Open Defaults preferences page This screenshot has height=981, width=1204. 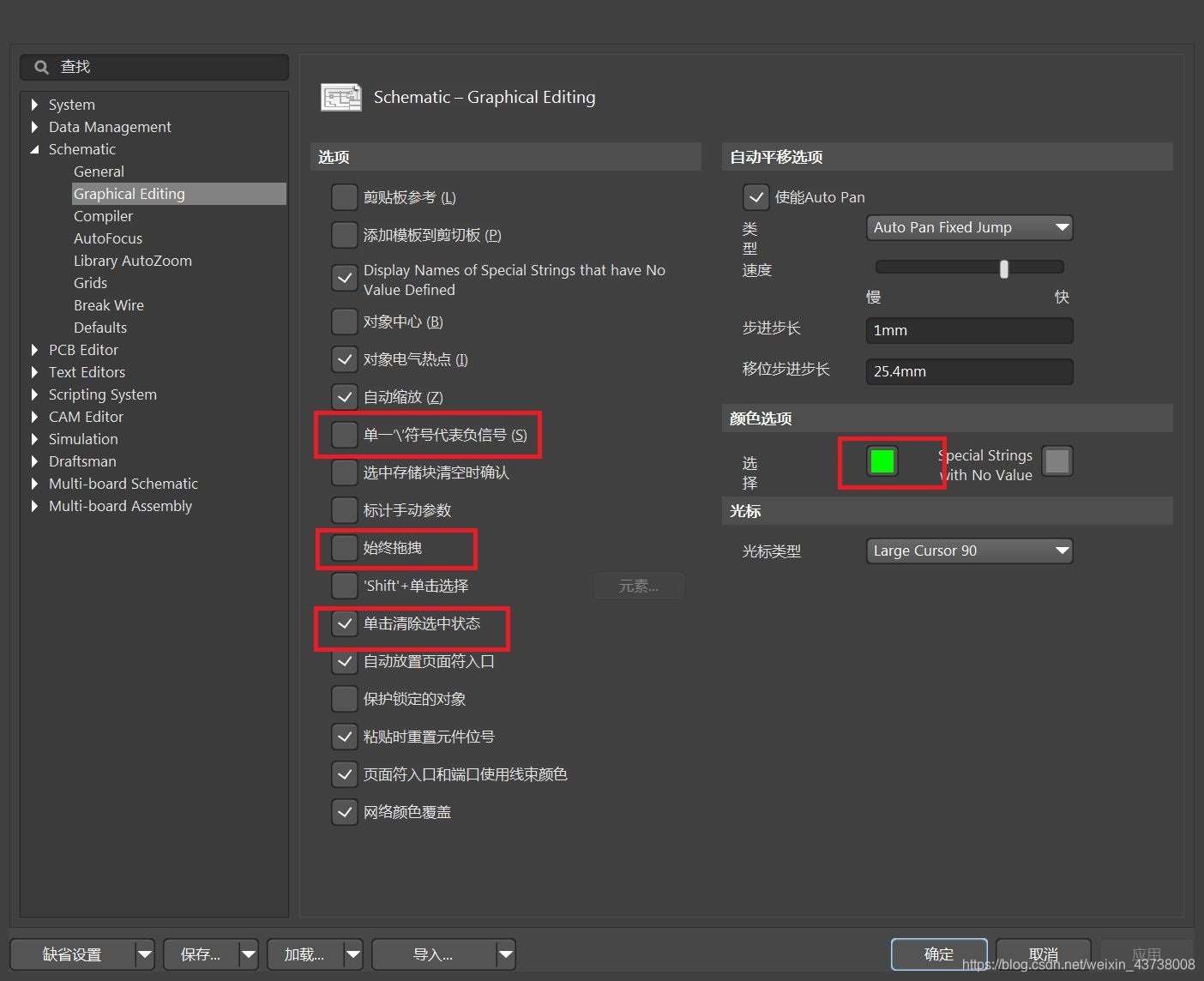pyautogui.click(x=100, y=328)
